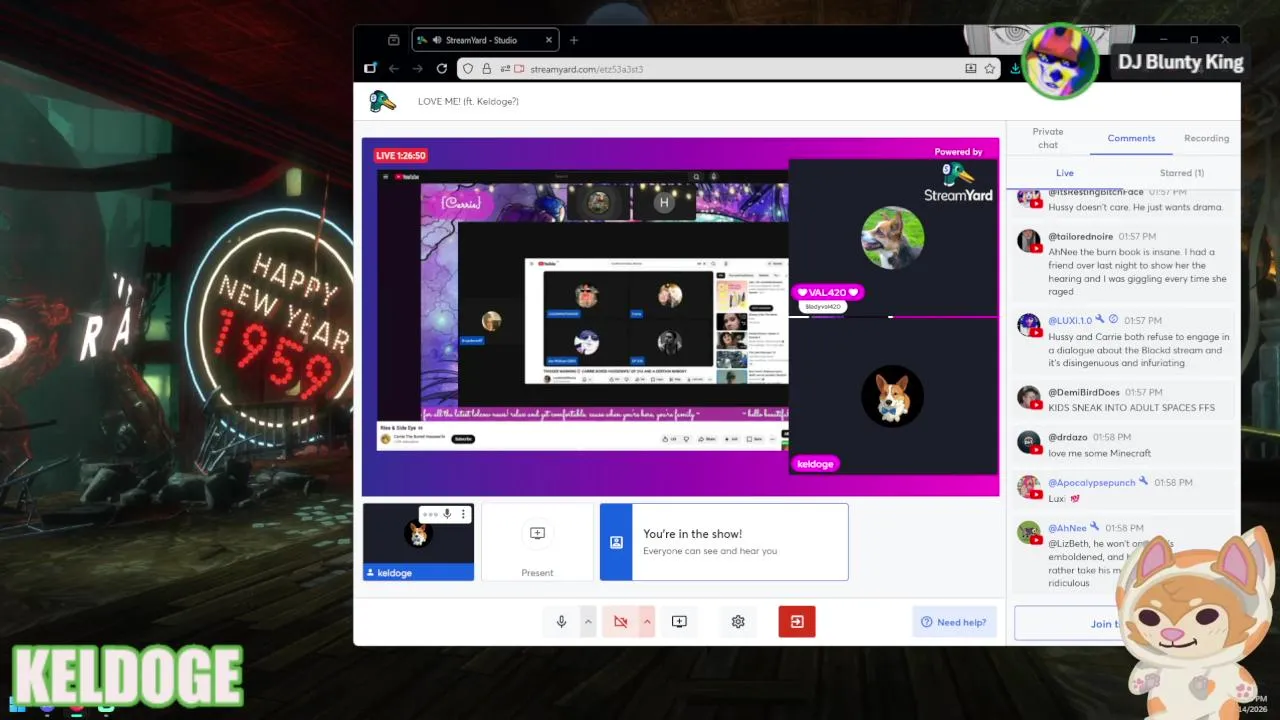
Task: Reload the browser page
Action: click(442, 69)
